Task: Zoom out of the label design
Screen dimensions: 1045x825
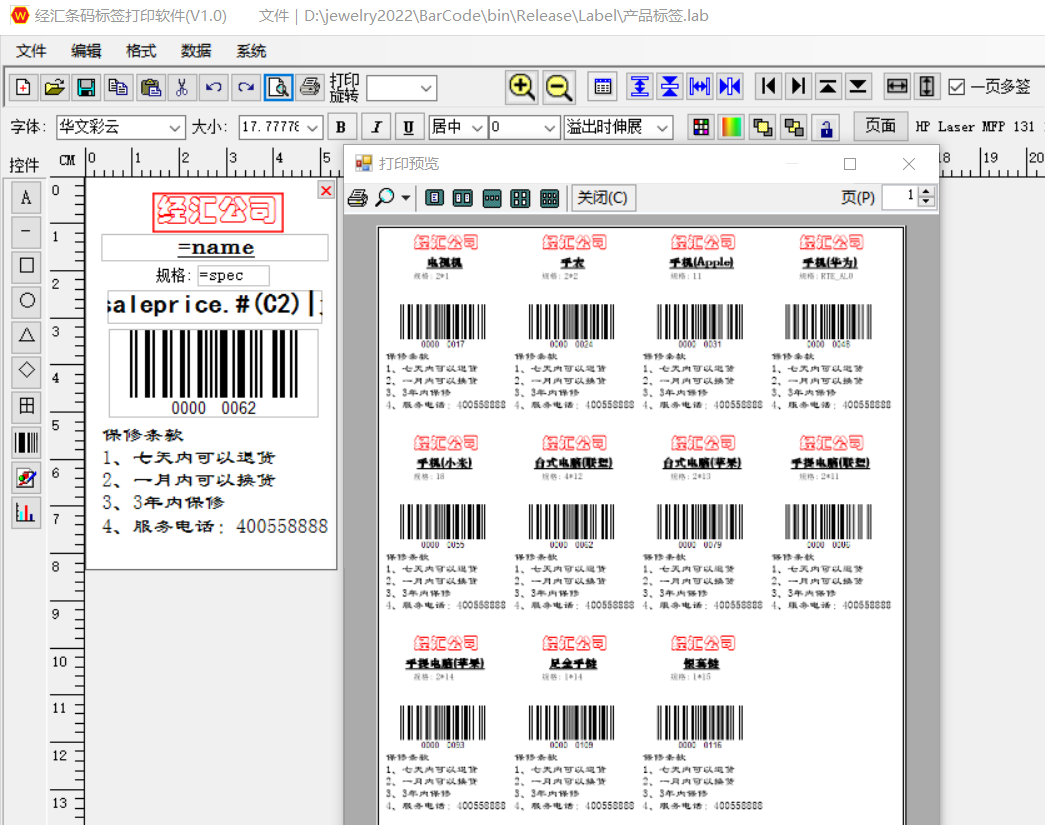Action: (558, 87)
